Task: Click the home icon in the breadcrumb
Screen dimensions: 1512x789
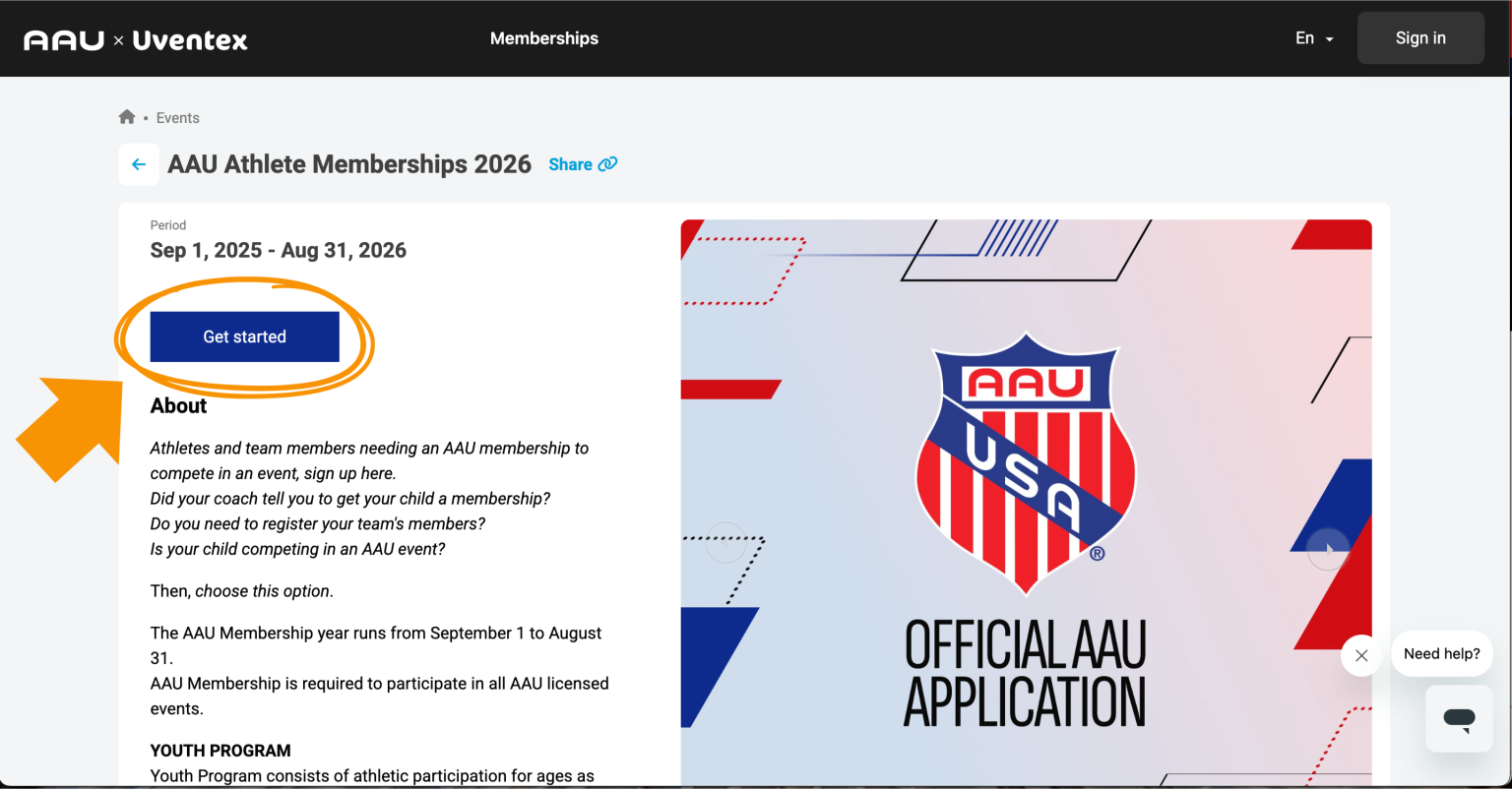Action: point(127,116)
